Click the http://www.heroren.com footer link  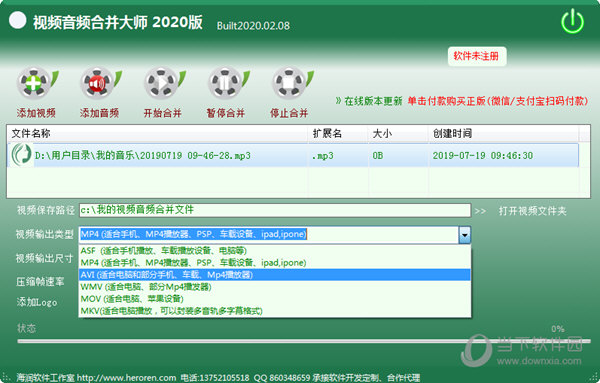pyautogui.click(x=127, y=378)
